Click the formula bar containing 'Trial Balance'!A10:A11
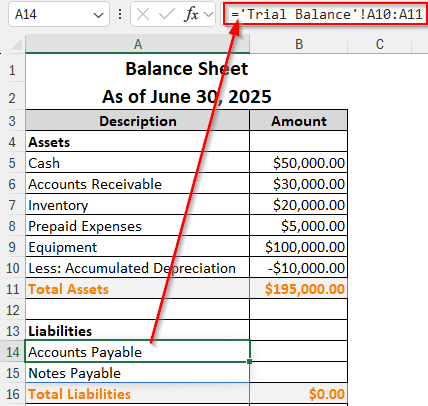 (325, 14)
